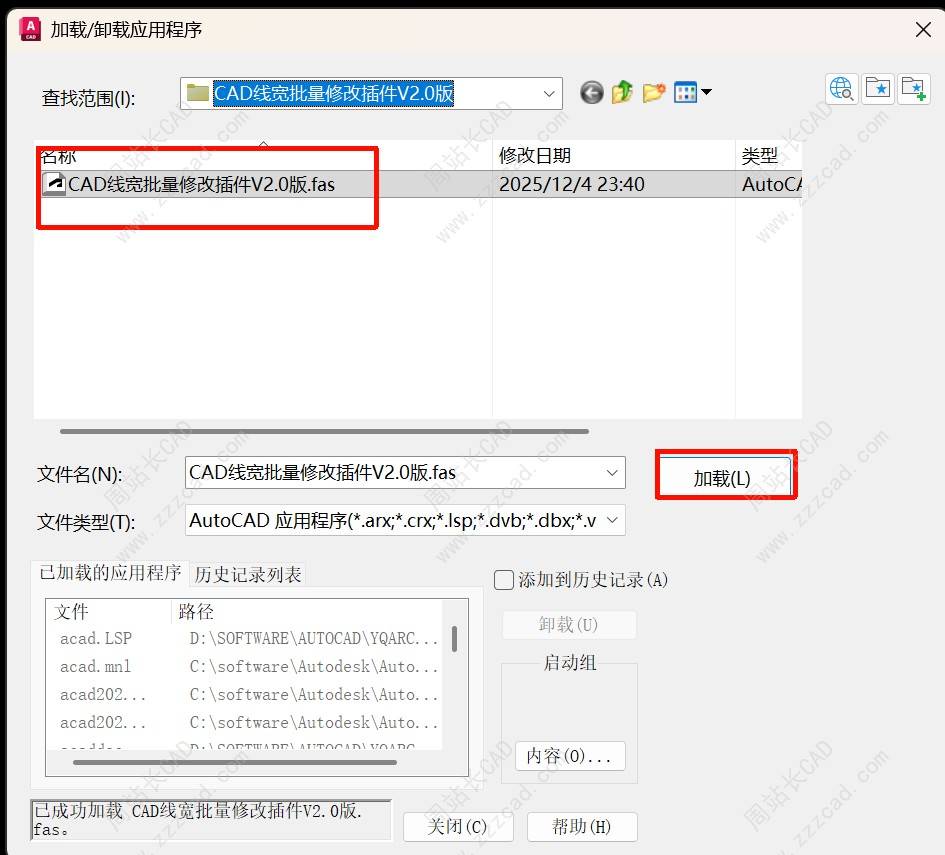
Task: Go up one folder level
Action: 623,93
